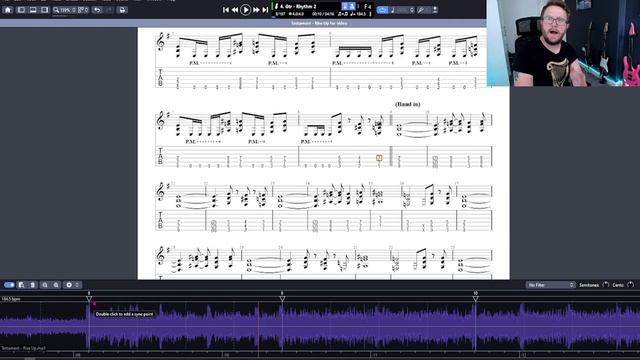640x360 pixels.
Task: Open the audio track settings gear
Action: 69,285
